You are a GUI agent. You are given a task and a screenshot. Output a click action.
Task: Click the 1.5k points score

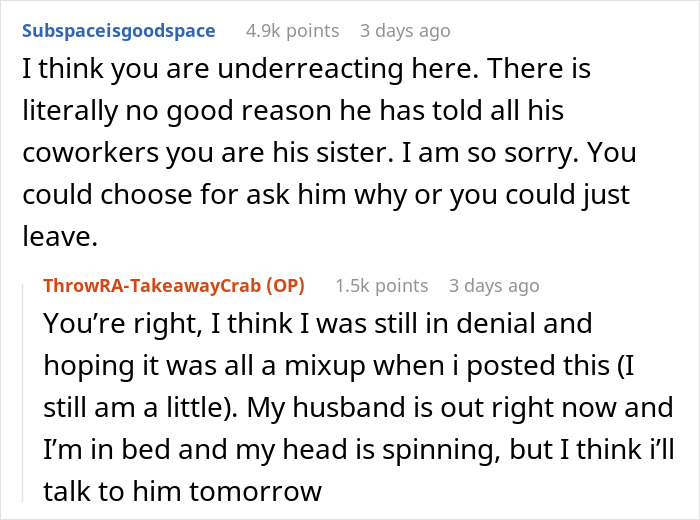(382, 286)
